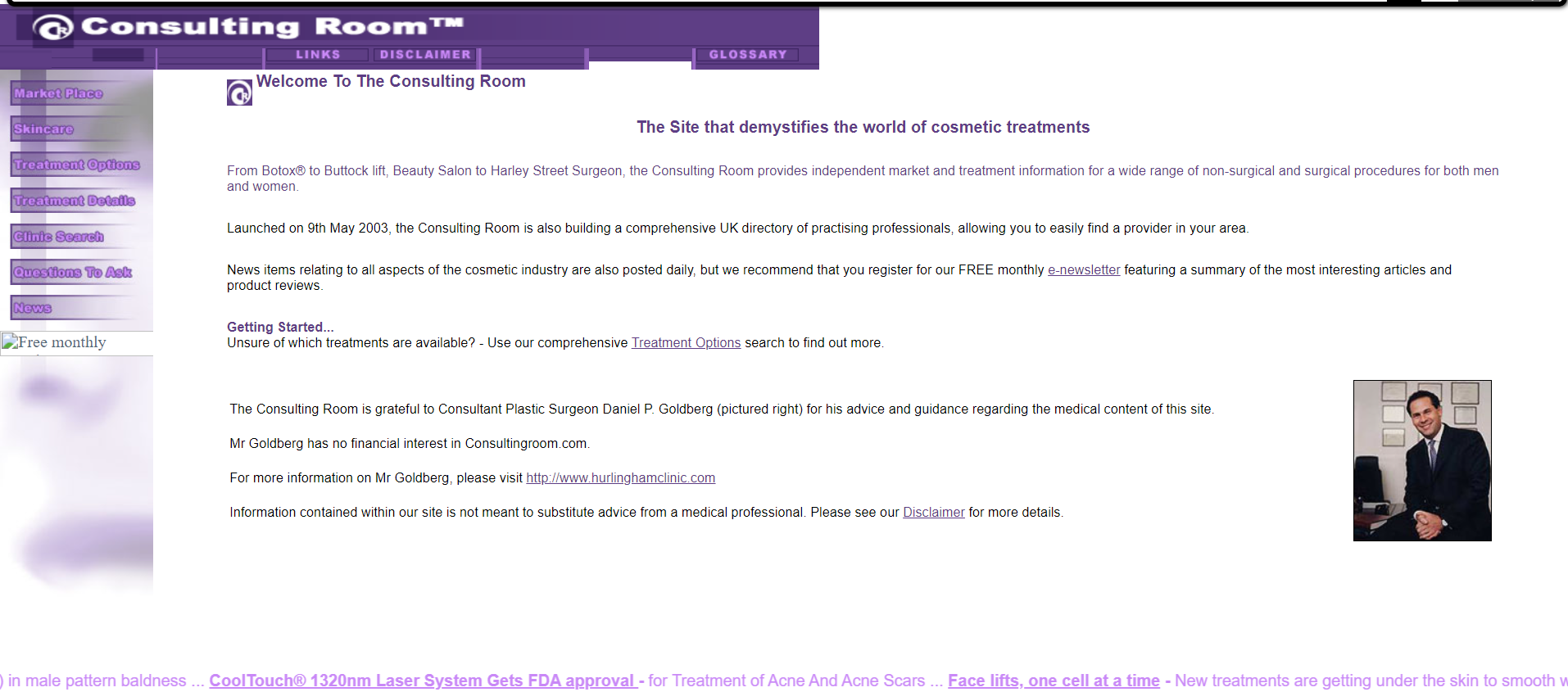Click the demystifies cosmetic treatments tagline

click(863, 127)
